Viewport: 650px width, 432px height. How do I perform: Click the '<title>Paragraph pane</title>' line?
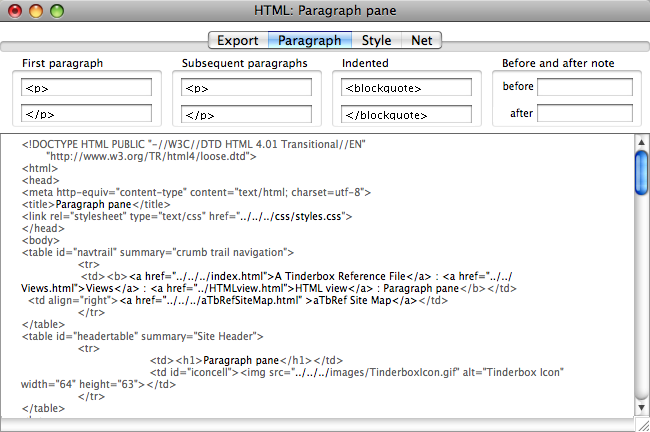coord(96,204)
